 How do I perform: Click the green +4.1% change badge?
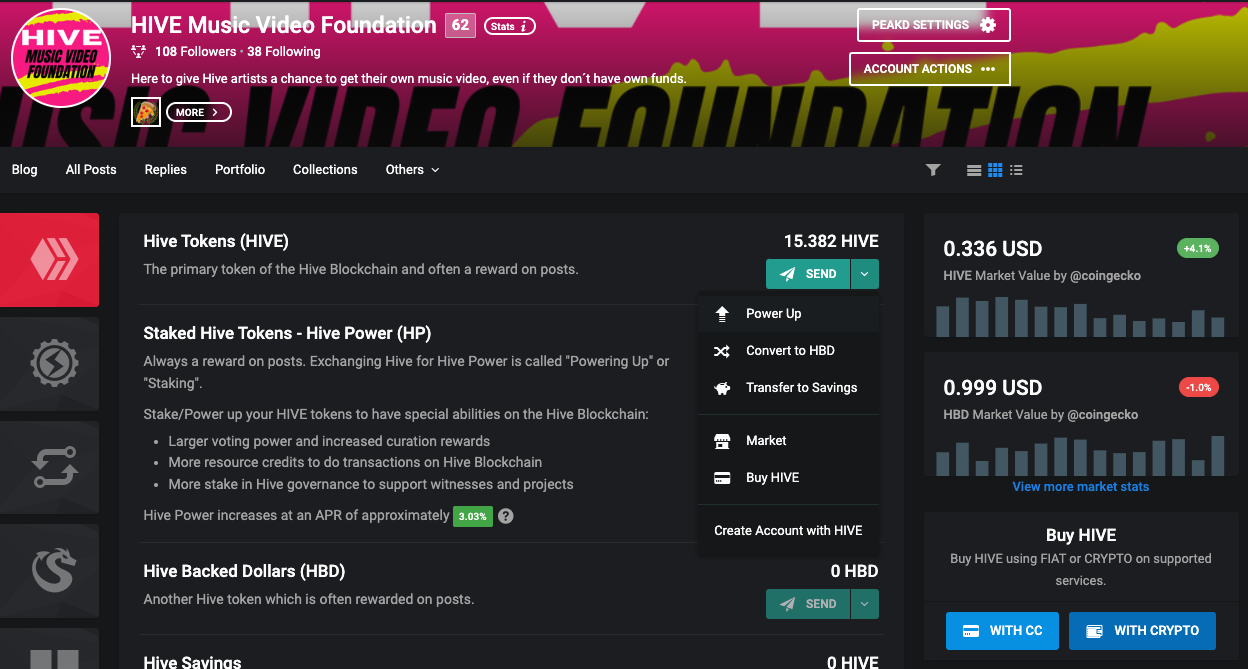pyautogui.click(x=1197, y=248)
